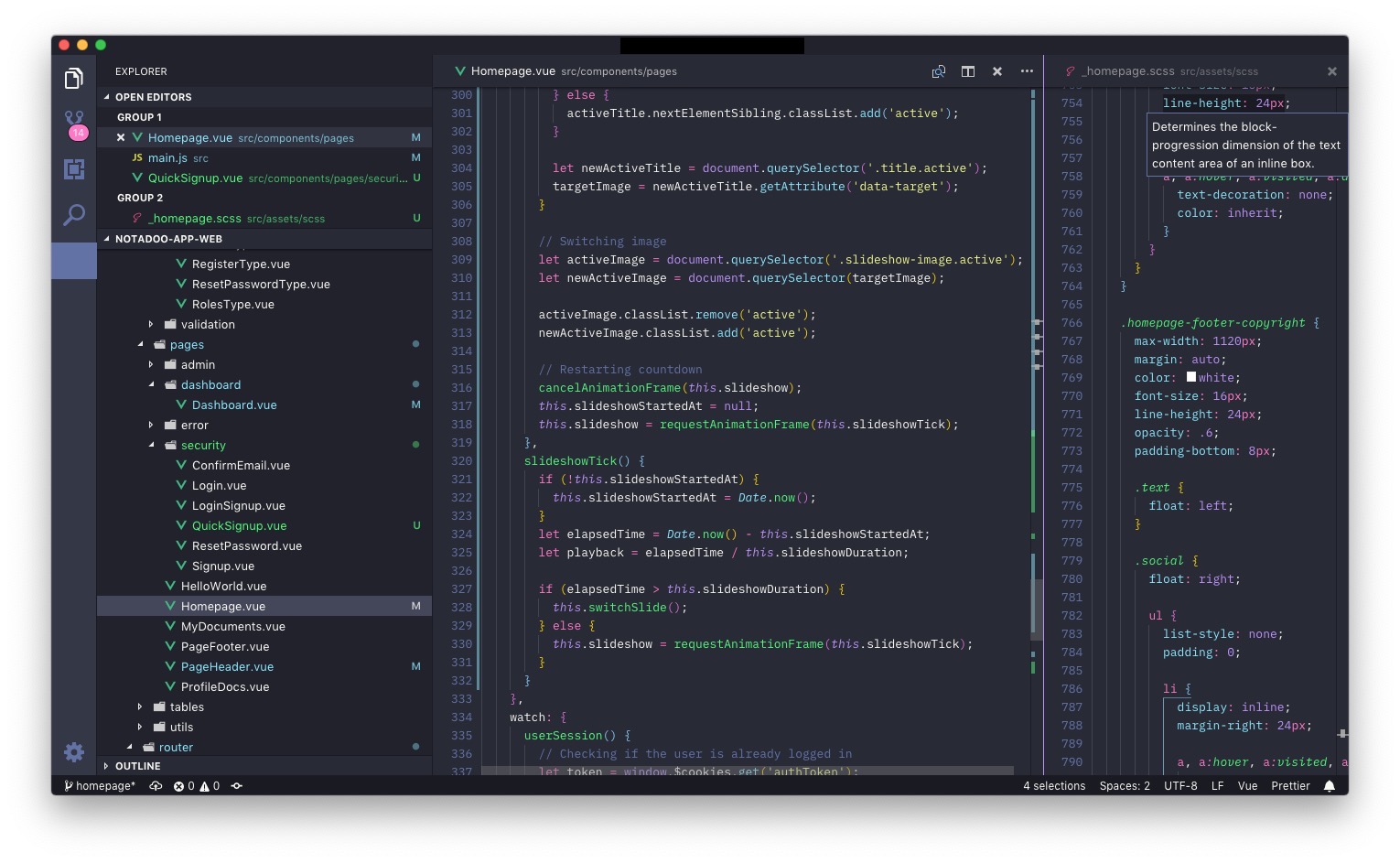Screen dimensions: 1400x863
Task: Open the Search view in the activity bar
Action: pos(74,215)
